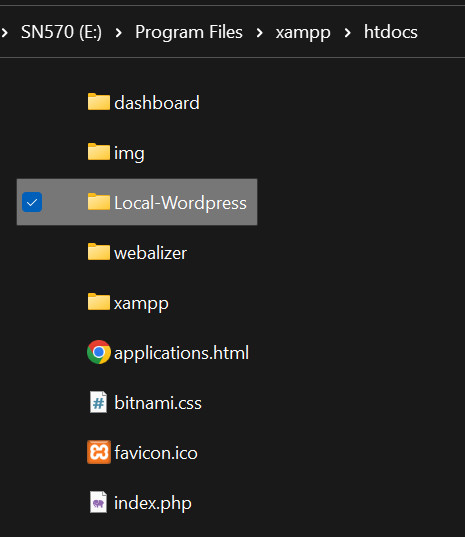
Task: Navigate to SN570 (E:) in address bar
Action: (x=61, y=32)
